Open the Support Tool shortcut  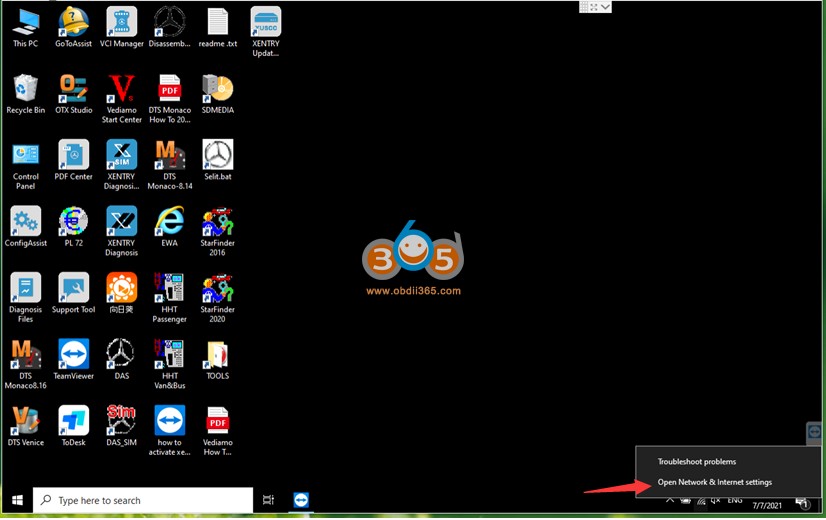[x=73, y=294]
